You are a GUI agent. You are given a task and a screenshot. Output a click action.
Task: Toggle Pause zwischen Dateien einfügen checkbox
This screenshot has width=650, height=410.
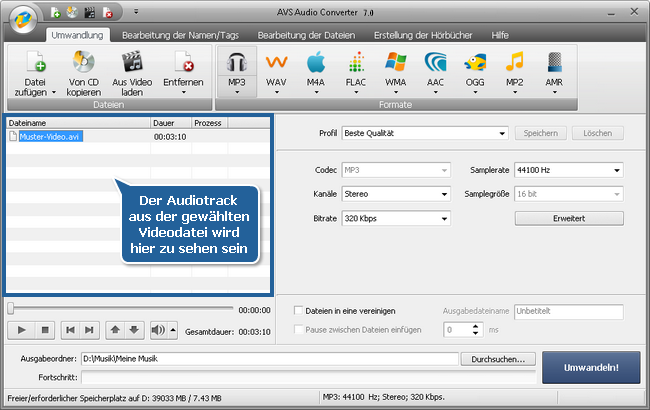click(x=298, y=329)
